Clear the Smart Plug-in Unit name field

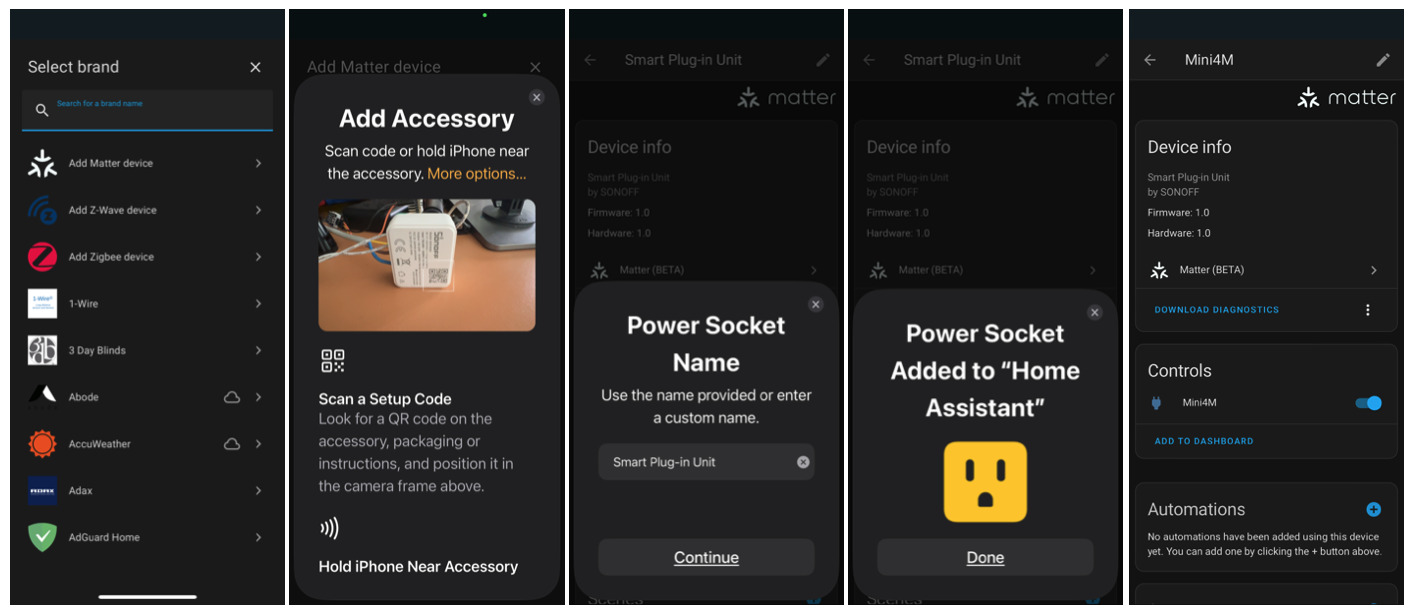(x=803, y=462)
